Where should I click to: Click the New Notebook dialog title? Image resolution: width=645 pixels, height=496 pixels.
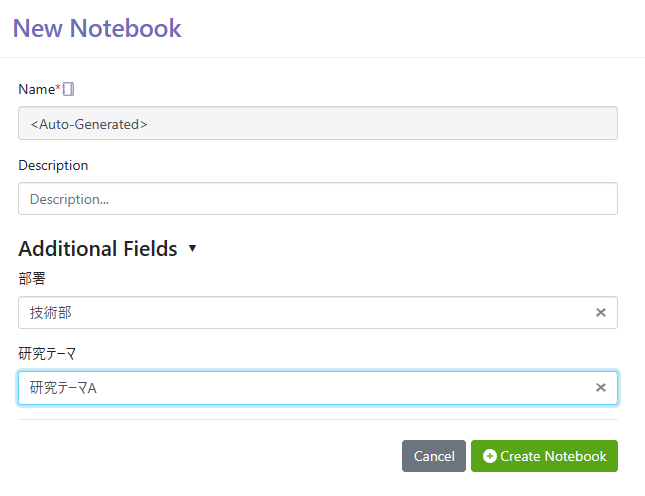(x=97, y=28)
